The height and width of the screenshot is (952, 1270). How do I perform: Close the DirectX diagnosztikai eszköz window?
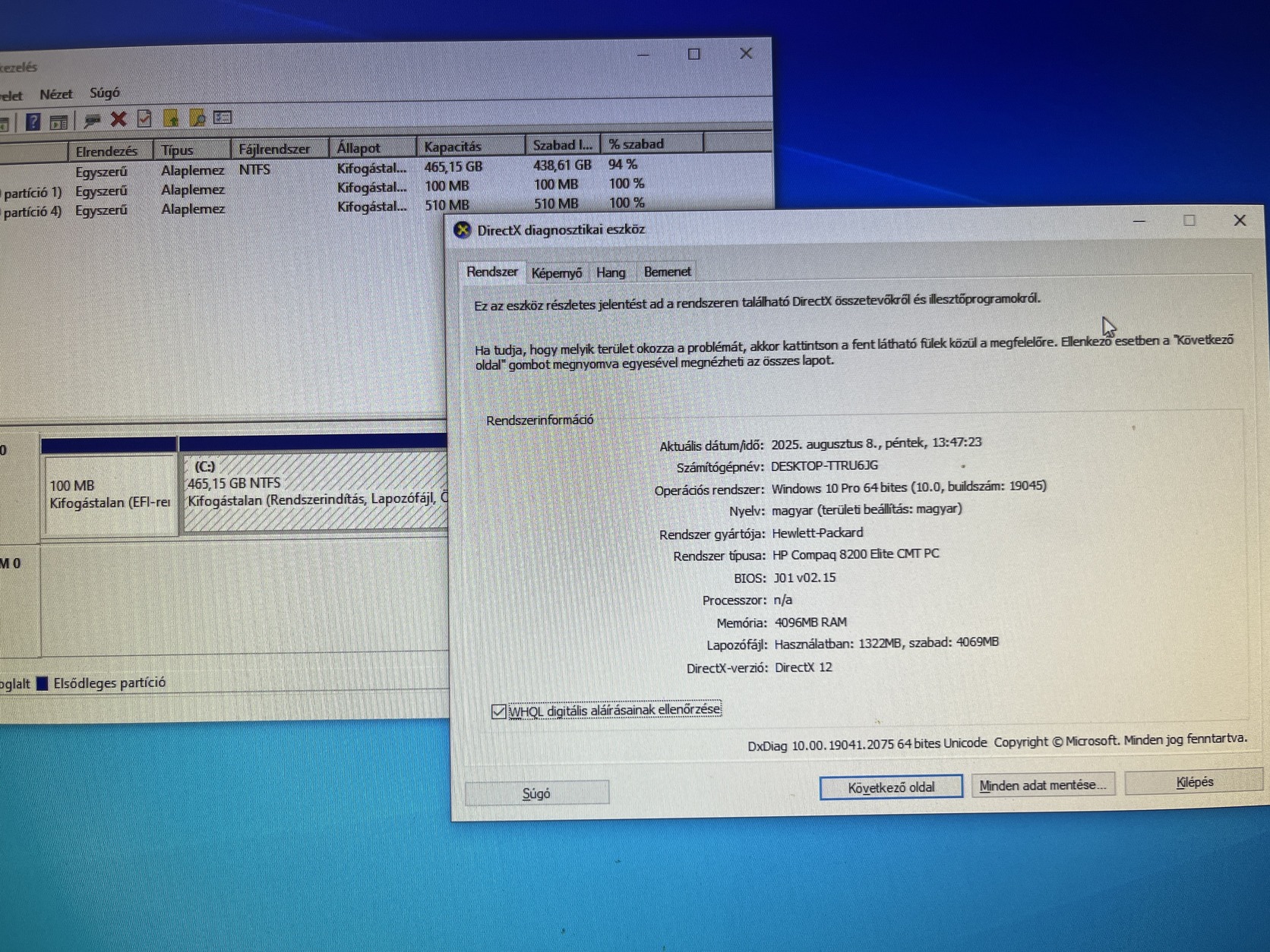[1240, 220]
